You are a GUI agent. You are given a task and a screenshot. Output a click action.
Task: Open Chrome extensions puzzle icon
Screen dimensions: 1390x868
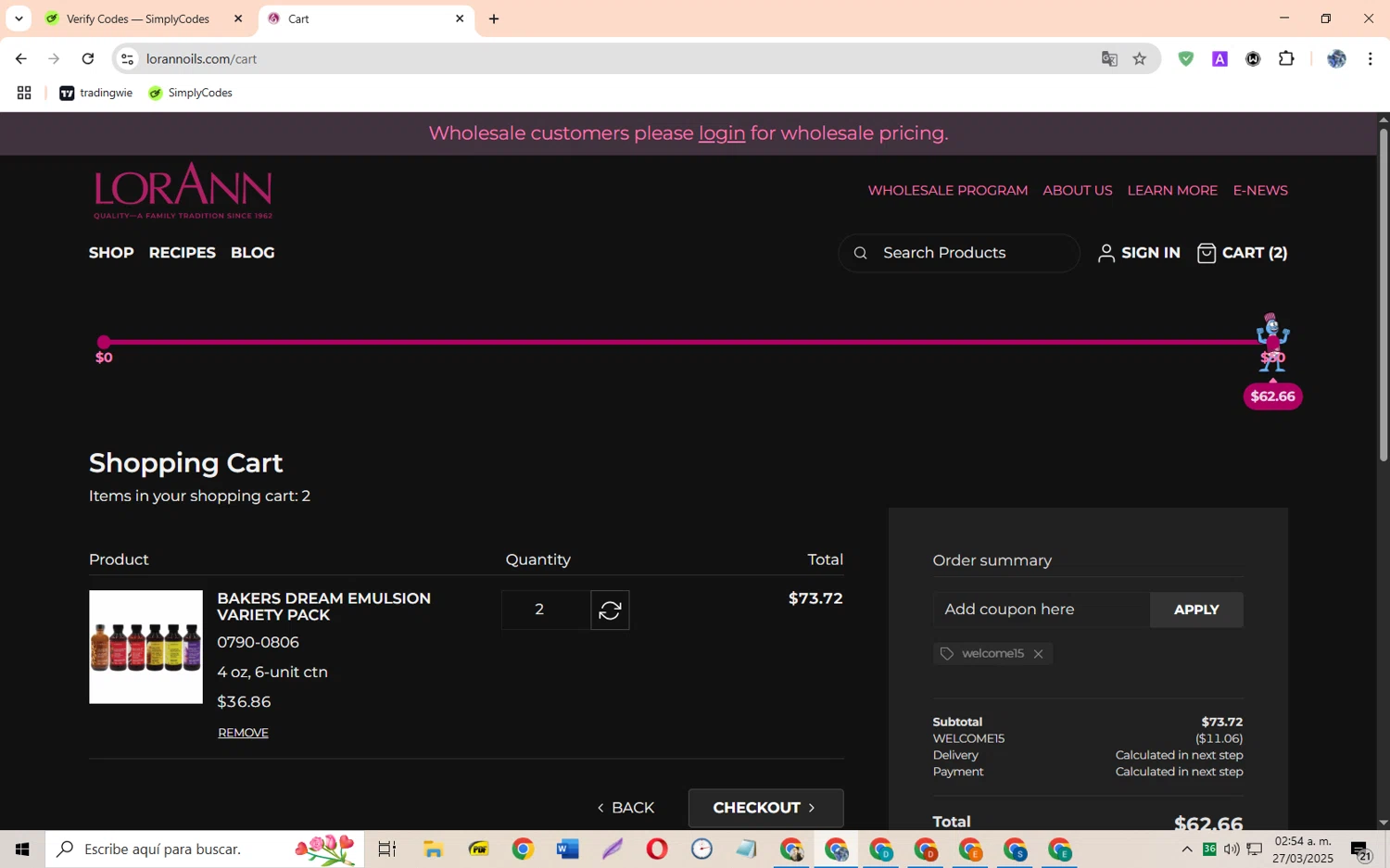(1286, 59)
